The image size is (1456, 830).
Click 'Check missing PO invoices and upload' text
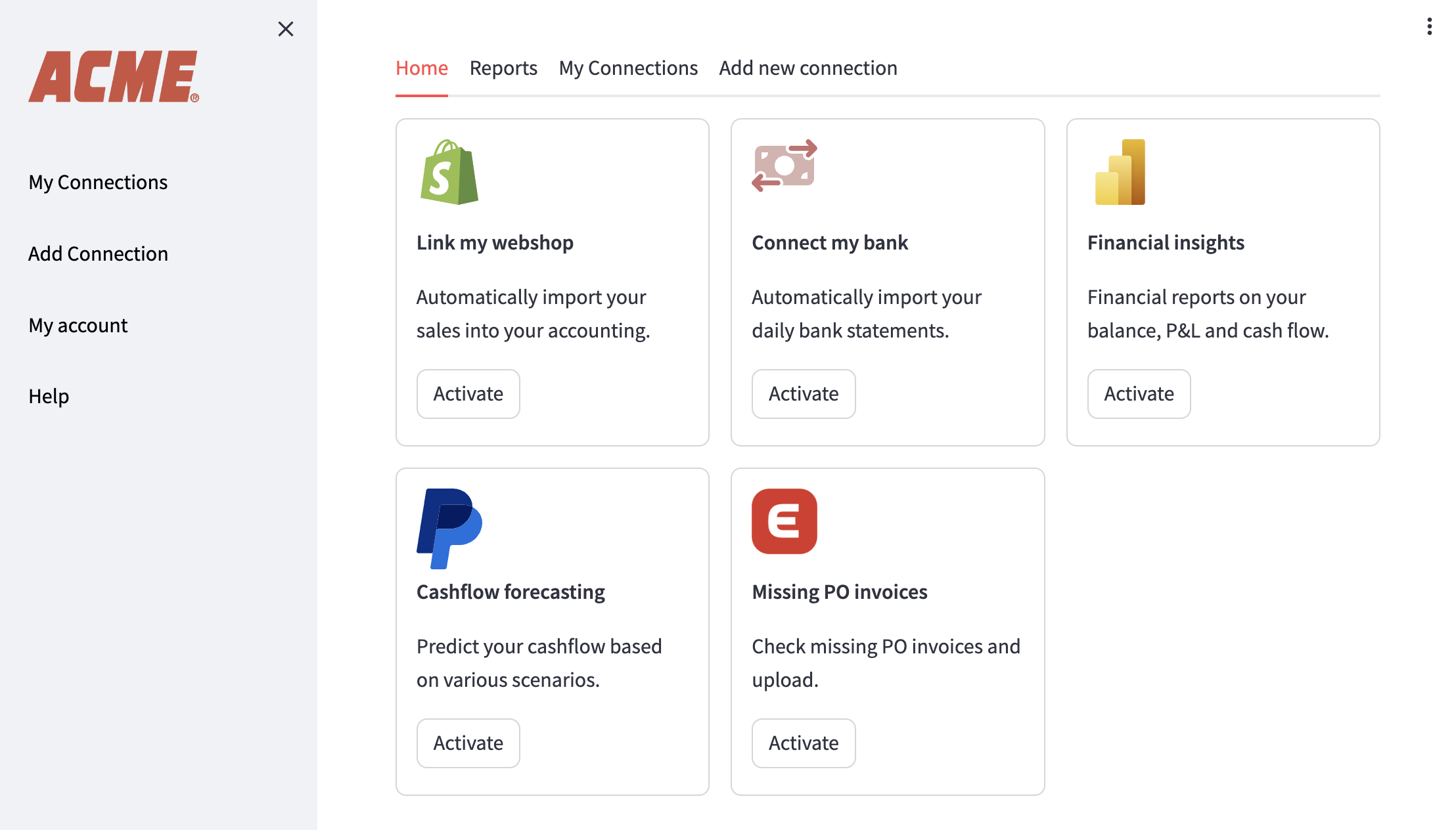[x=886, y=663]
